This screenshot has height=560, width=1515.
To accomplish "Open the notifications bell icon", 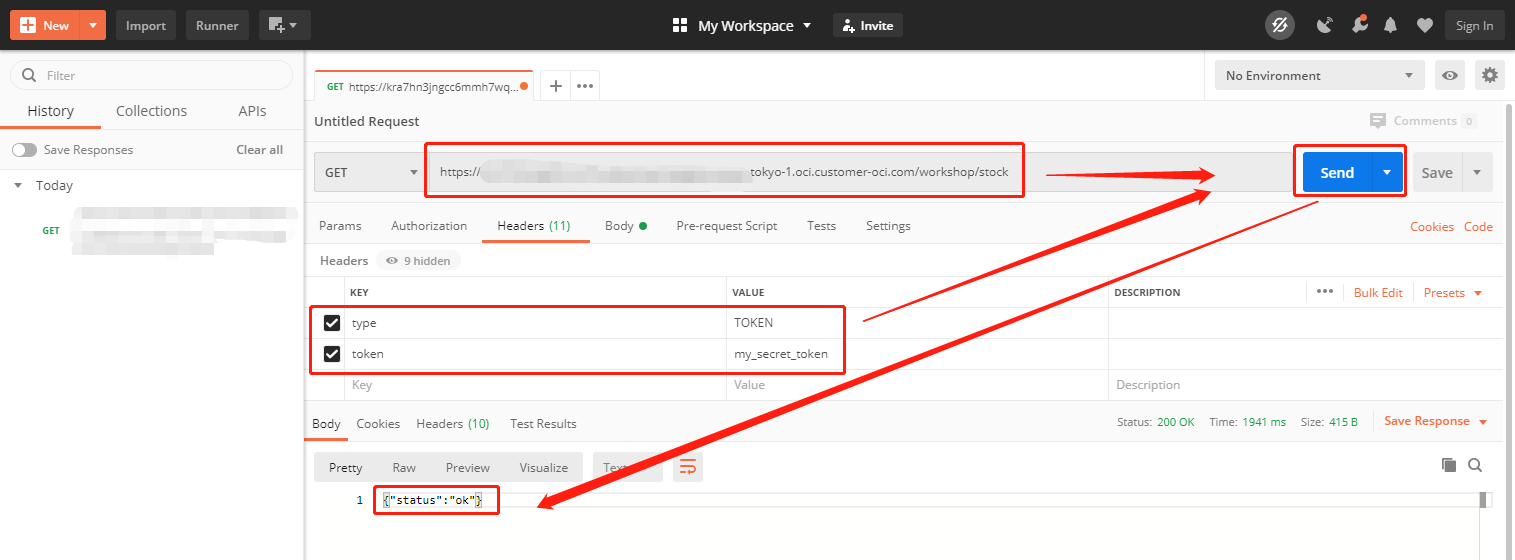I will [x=1390, y=26].
